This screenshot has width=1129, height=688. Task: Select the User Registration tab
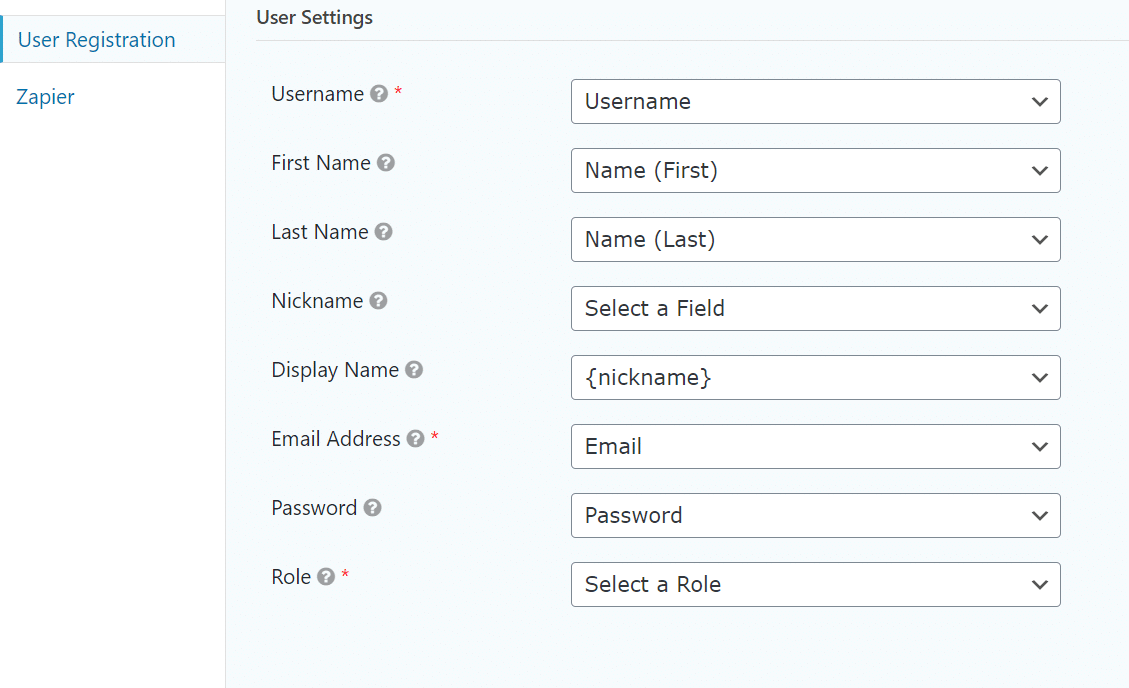point(96,39)
